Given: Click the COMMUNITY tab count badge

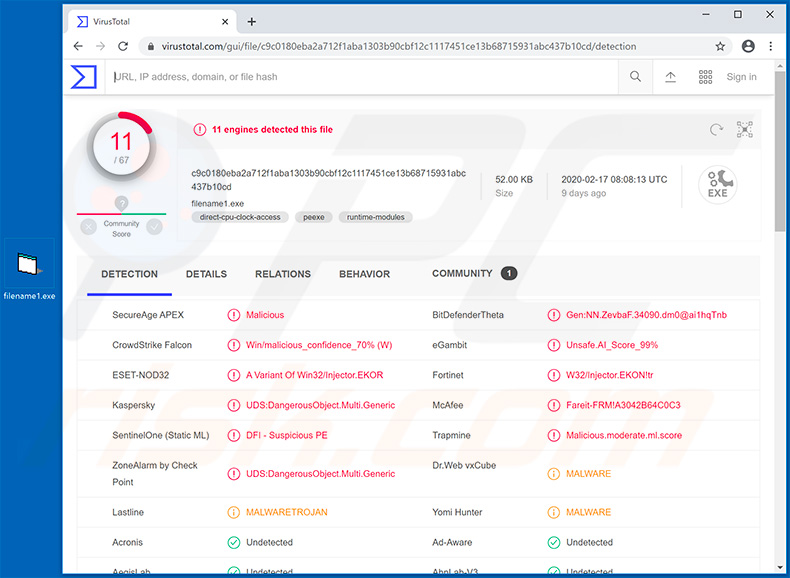Looking at the screenshot, I should click(x=509, y=273).
